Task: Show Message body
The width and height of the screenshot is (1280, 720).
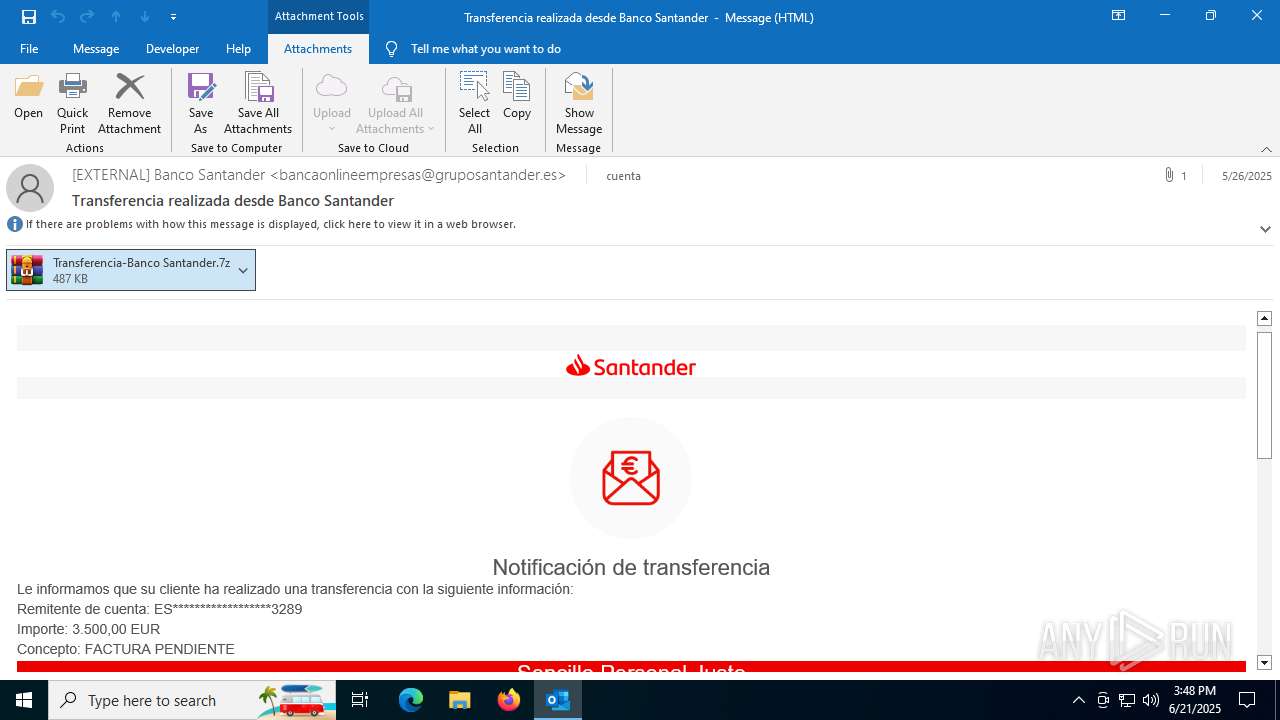Action: pos(579,104)
